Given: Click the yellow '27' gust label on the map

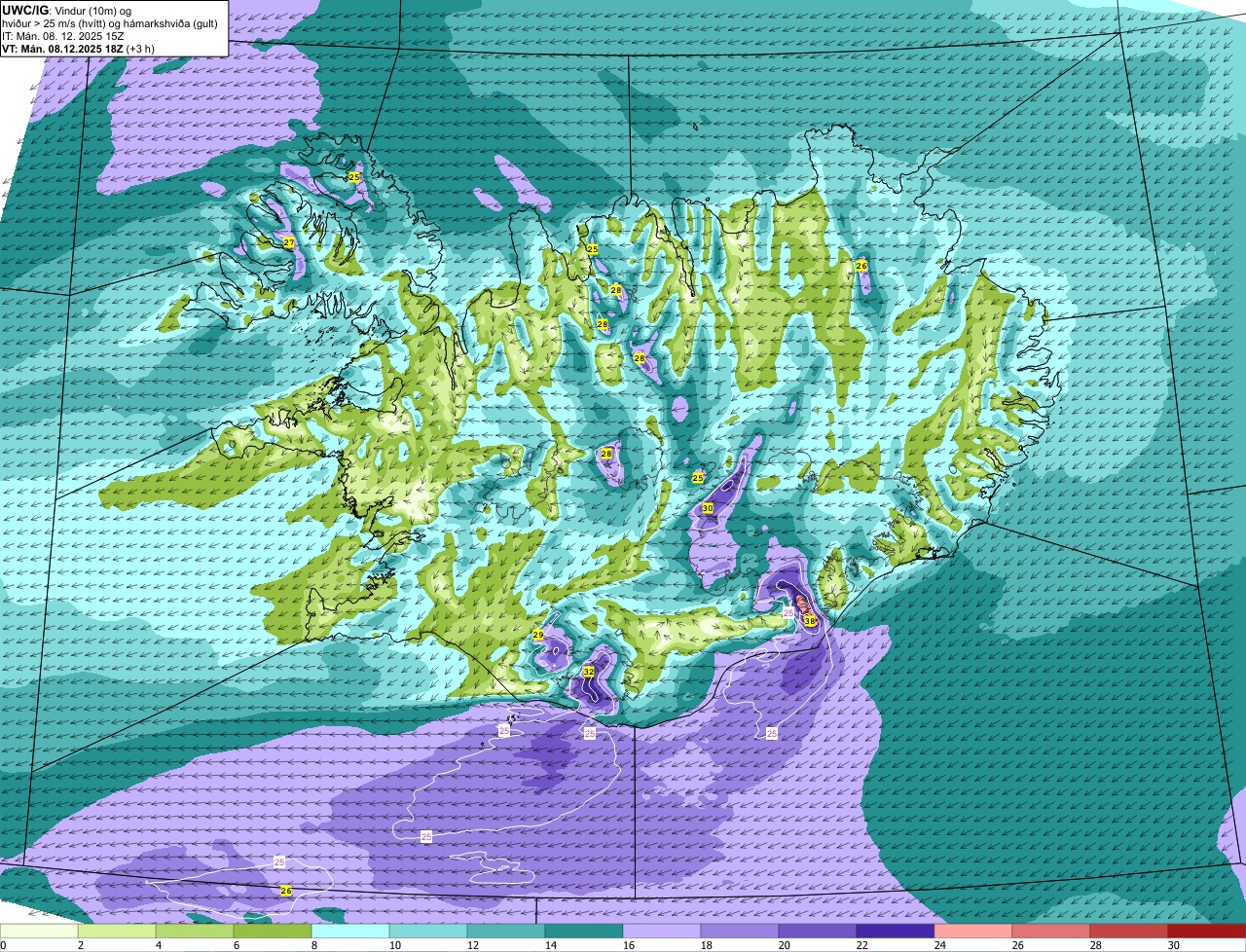Looking at the screenshot, I should [x=288, y=242].
